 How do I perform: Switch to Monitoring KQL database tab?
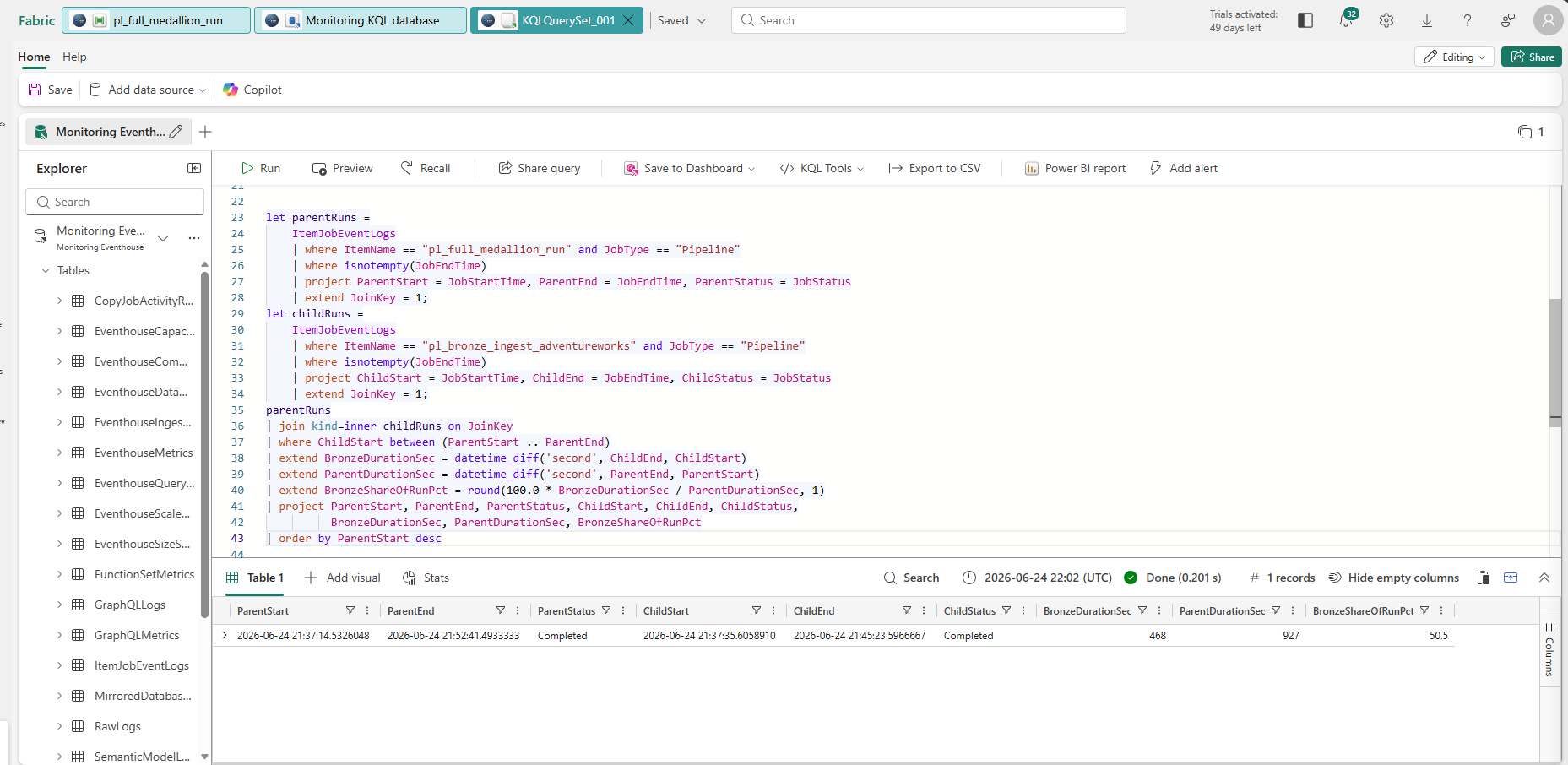click(x=361, y=20)
